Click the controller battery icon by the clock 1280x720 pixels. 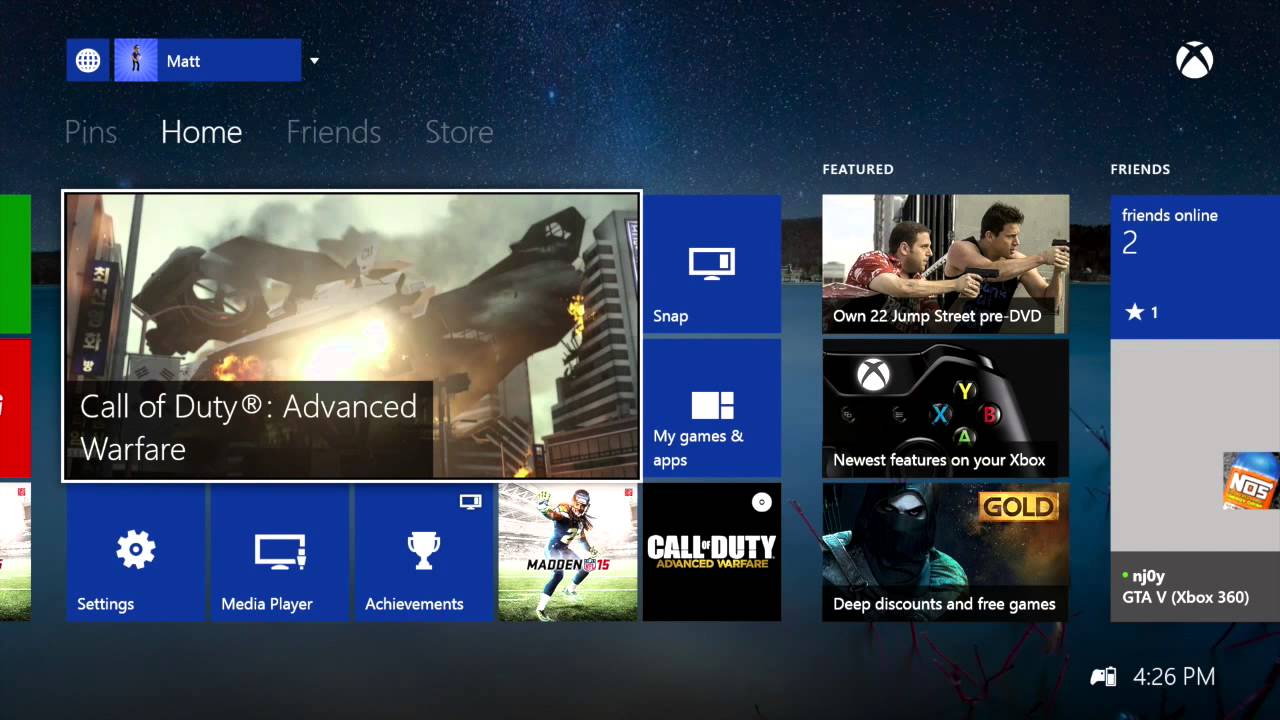[1103, 677]
